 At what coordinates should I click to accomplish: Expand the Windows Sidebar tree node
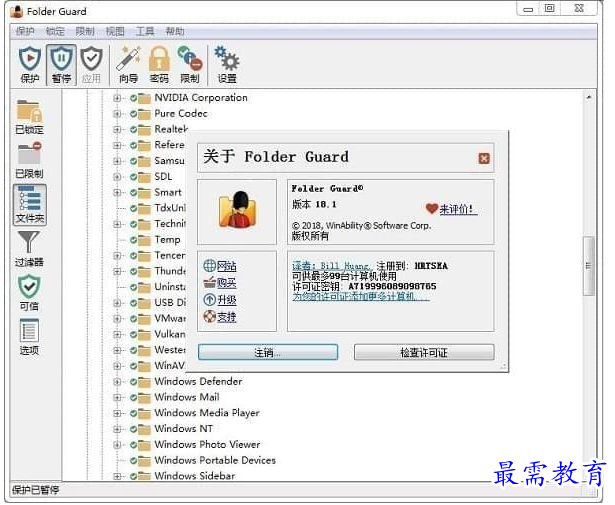(117, 476)
